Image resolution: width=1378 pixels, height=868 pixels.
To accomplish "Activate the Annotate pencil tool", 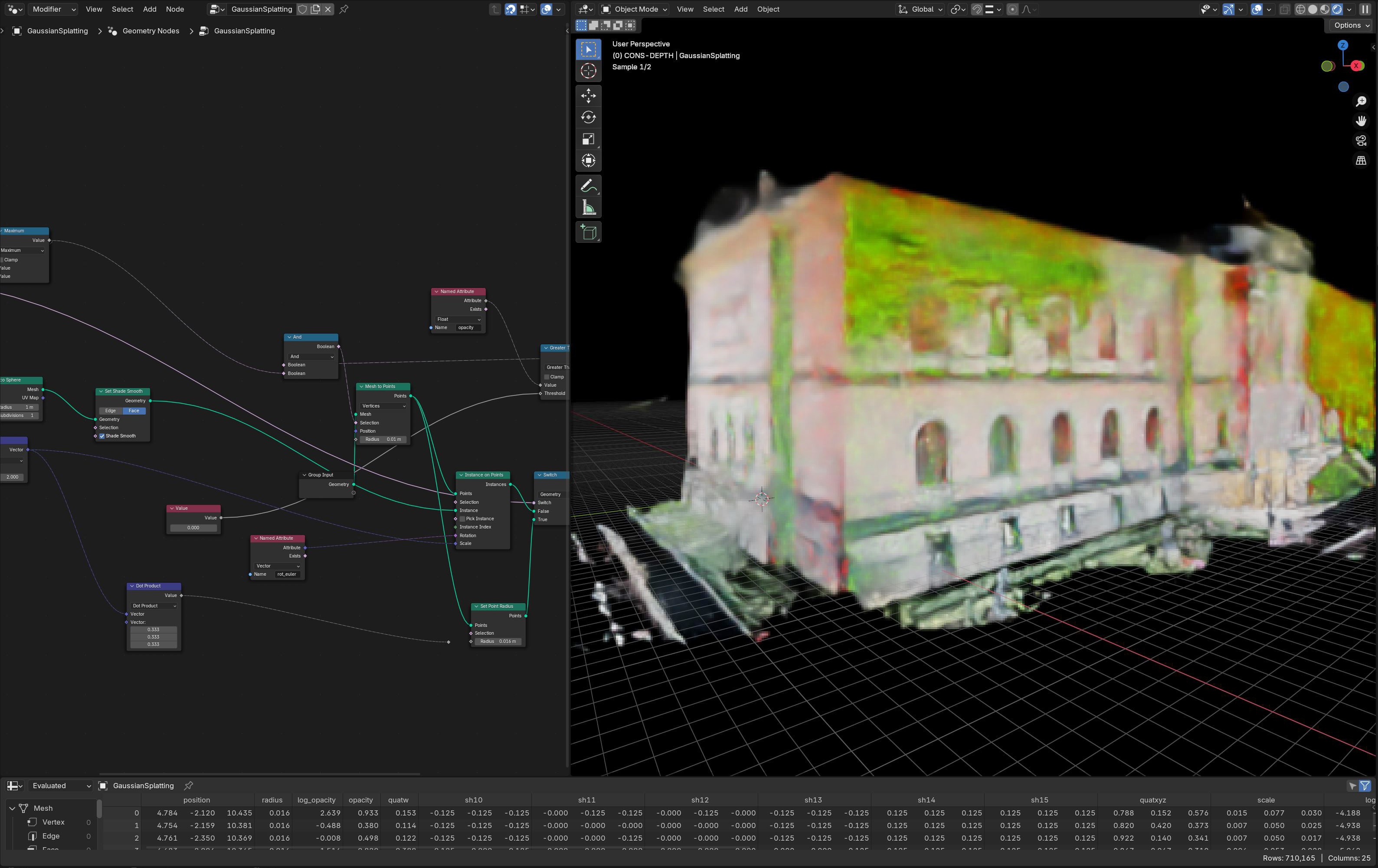I will click(x=588, y=186).
